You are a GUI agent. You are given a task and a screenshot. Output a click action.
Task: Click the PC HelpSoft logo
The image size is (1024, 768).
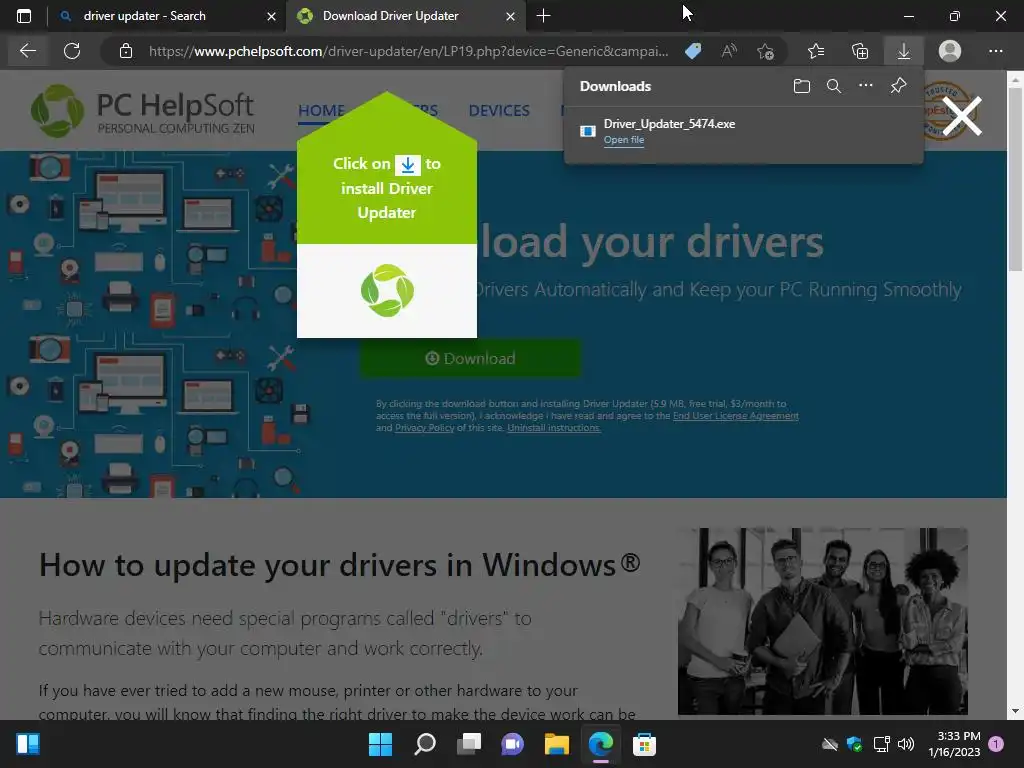(x=142, y=111)
